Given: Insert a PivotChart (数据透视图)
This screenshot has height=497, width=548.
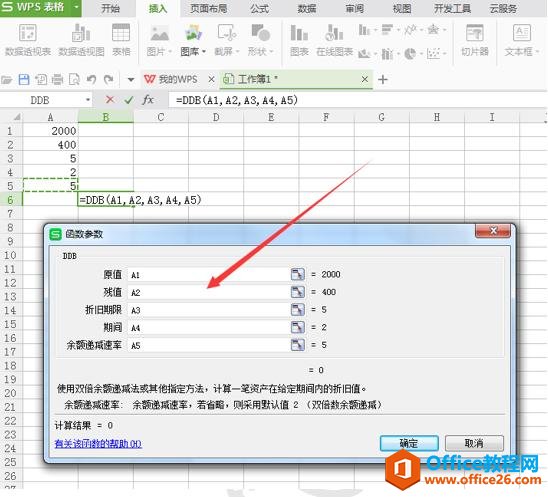Looking at the screenshot, I should [81, 40].
